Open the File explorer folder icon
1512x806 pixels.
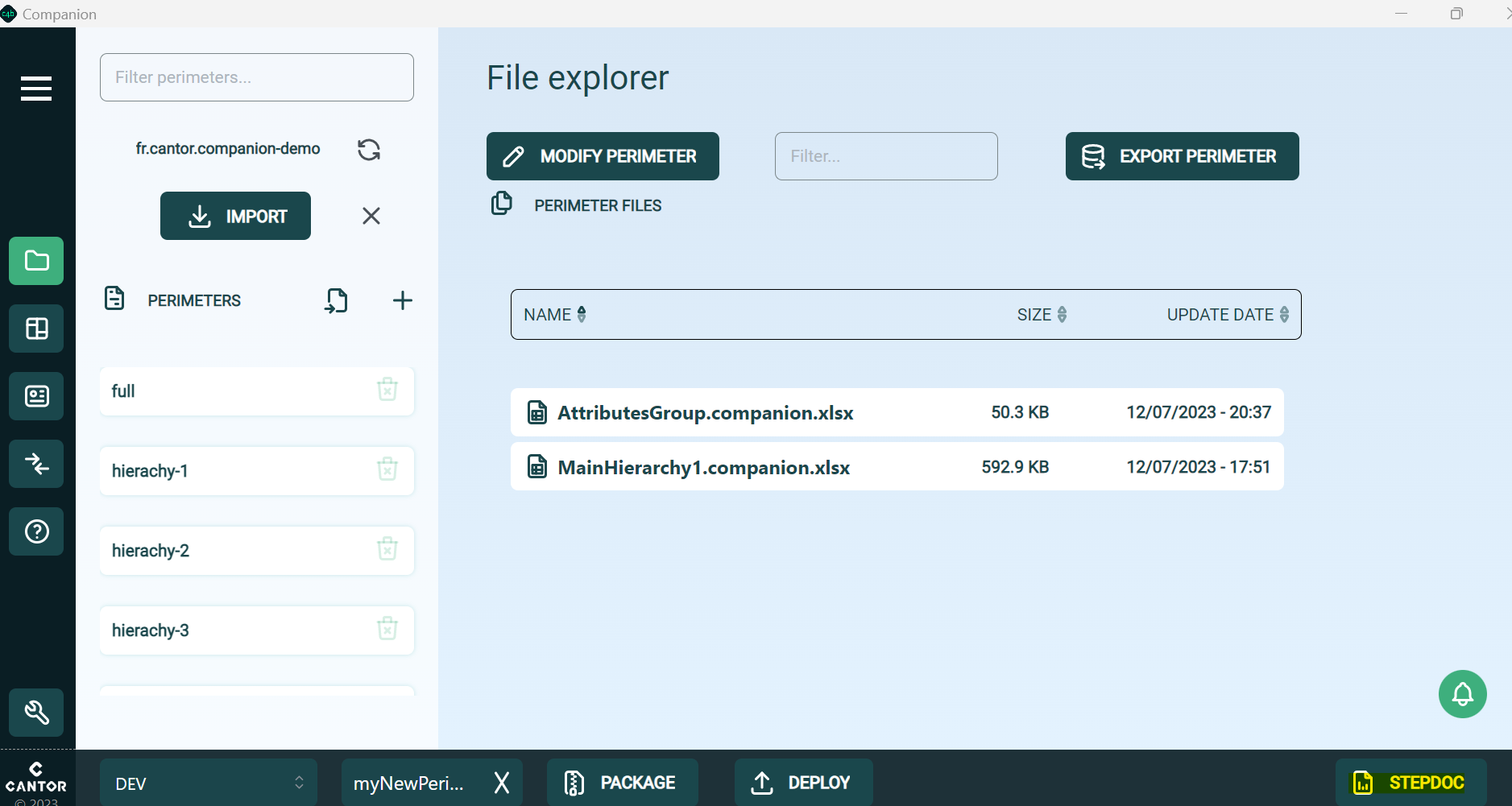coord(36,261)
